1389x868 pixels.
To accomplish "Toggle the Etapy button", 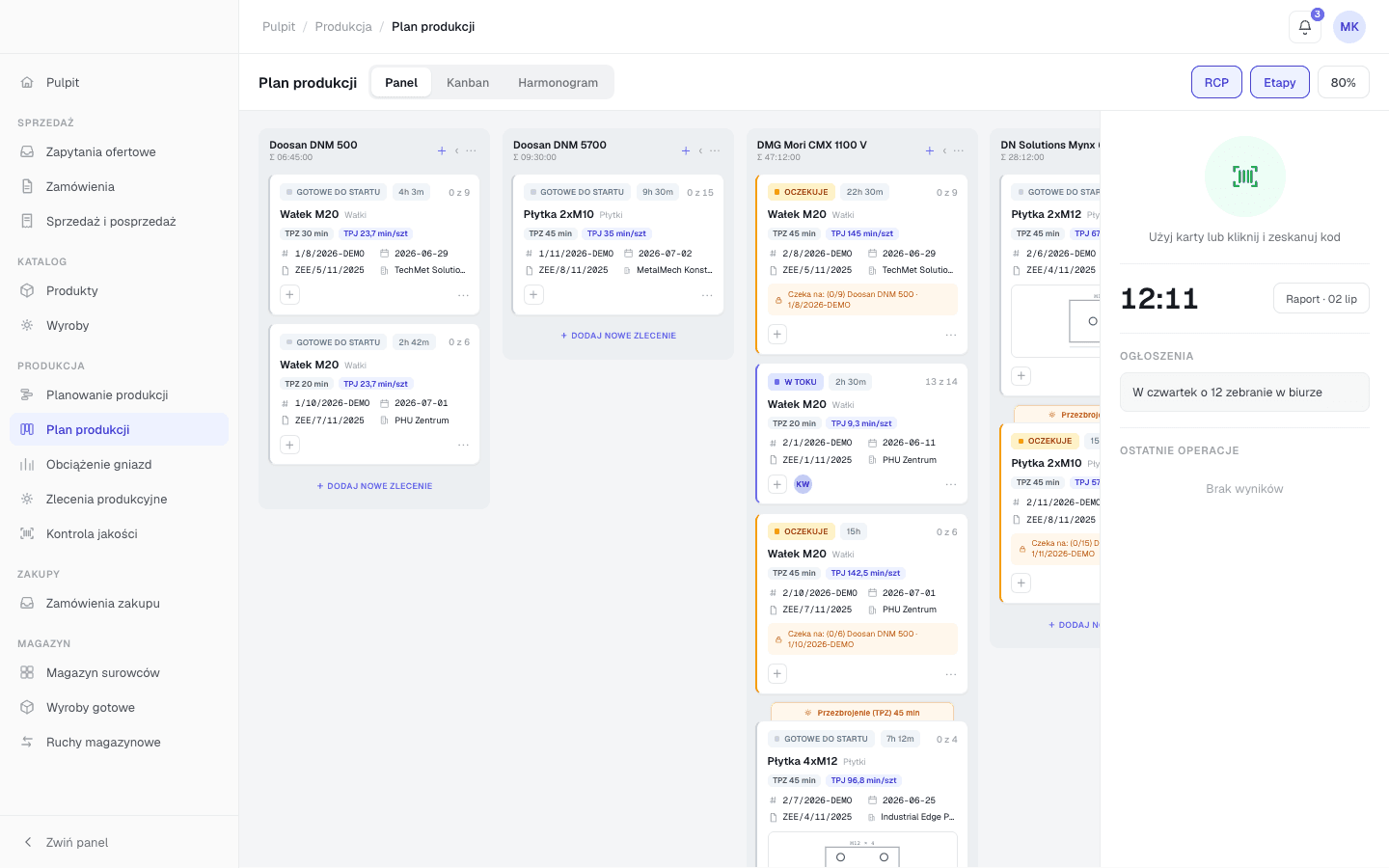I will (x=1280, y=82).
